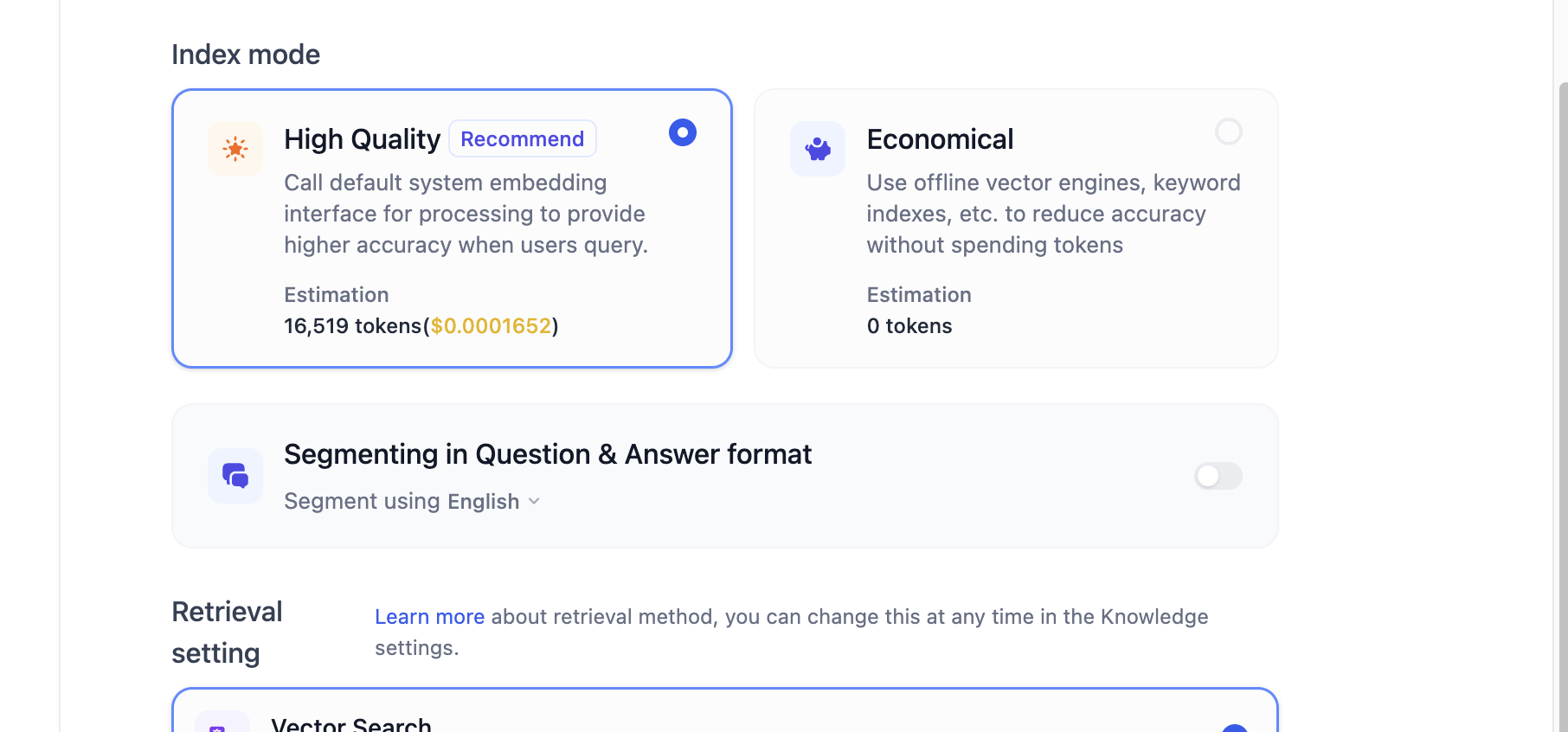Click the Vector Search retrieval card
Viewport: 1568px width, 732px height.
[725, 711]
